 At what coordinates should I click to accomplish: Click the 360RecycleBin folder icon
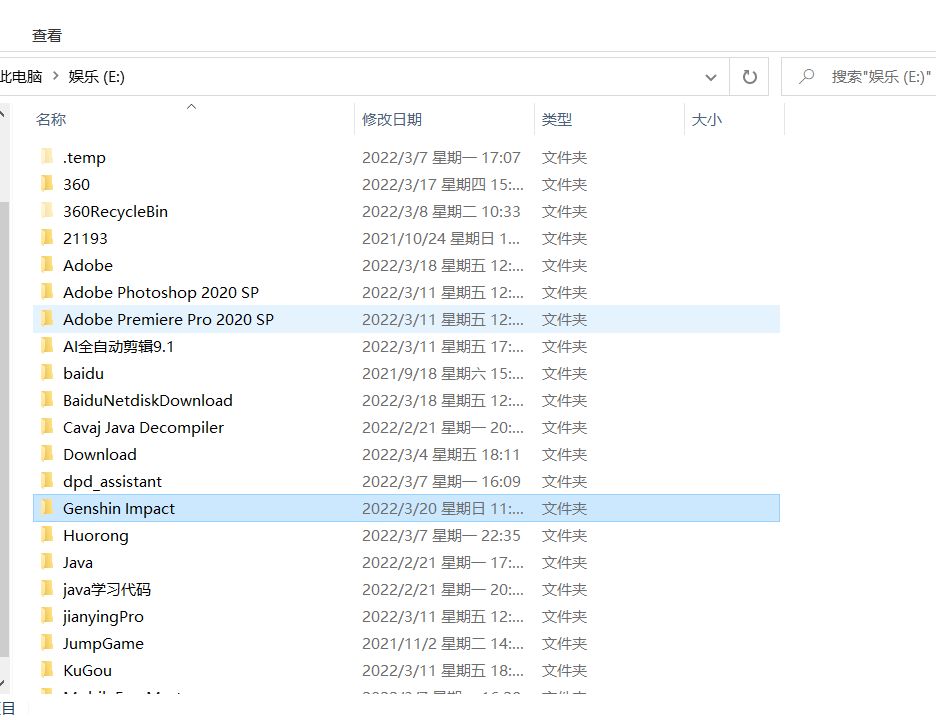coord(47,210)
